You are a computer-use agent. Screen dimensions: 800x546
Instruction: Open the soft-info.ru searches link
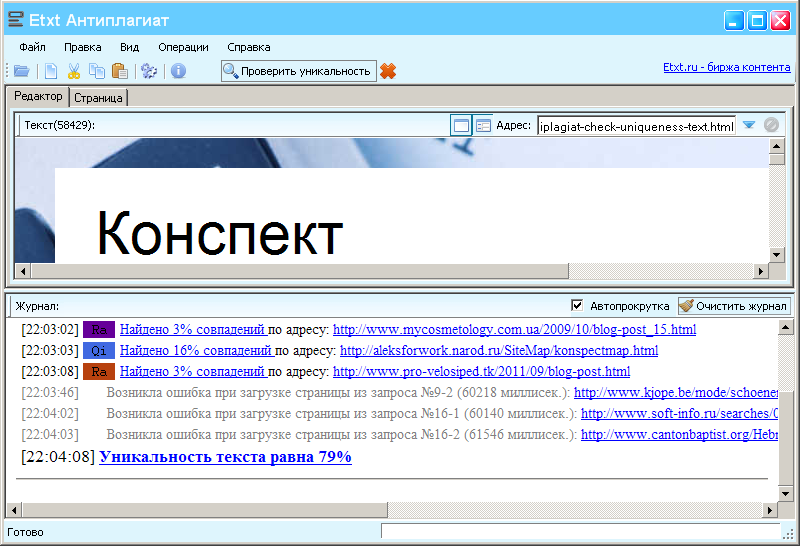[x=679, y=413]
